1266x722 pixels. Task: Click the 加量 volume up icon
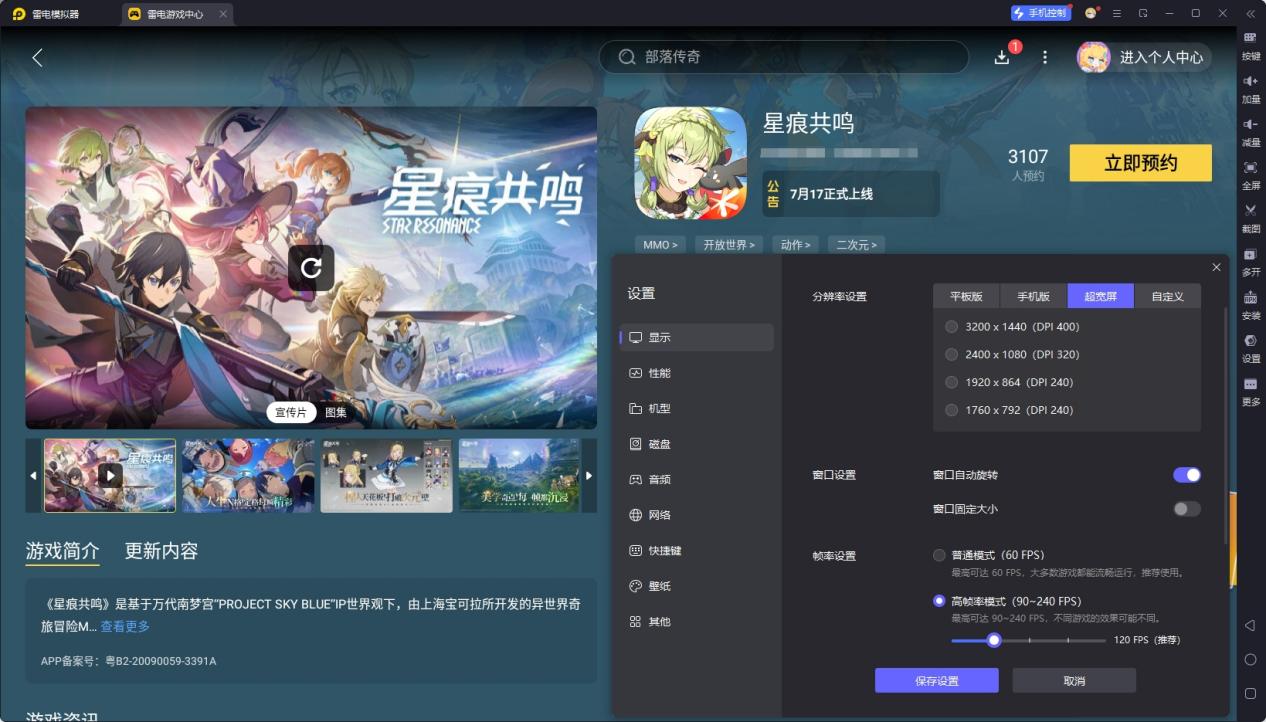click(1250, 80)
